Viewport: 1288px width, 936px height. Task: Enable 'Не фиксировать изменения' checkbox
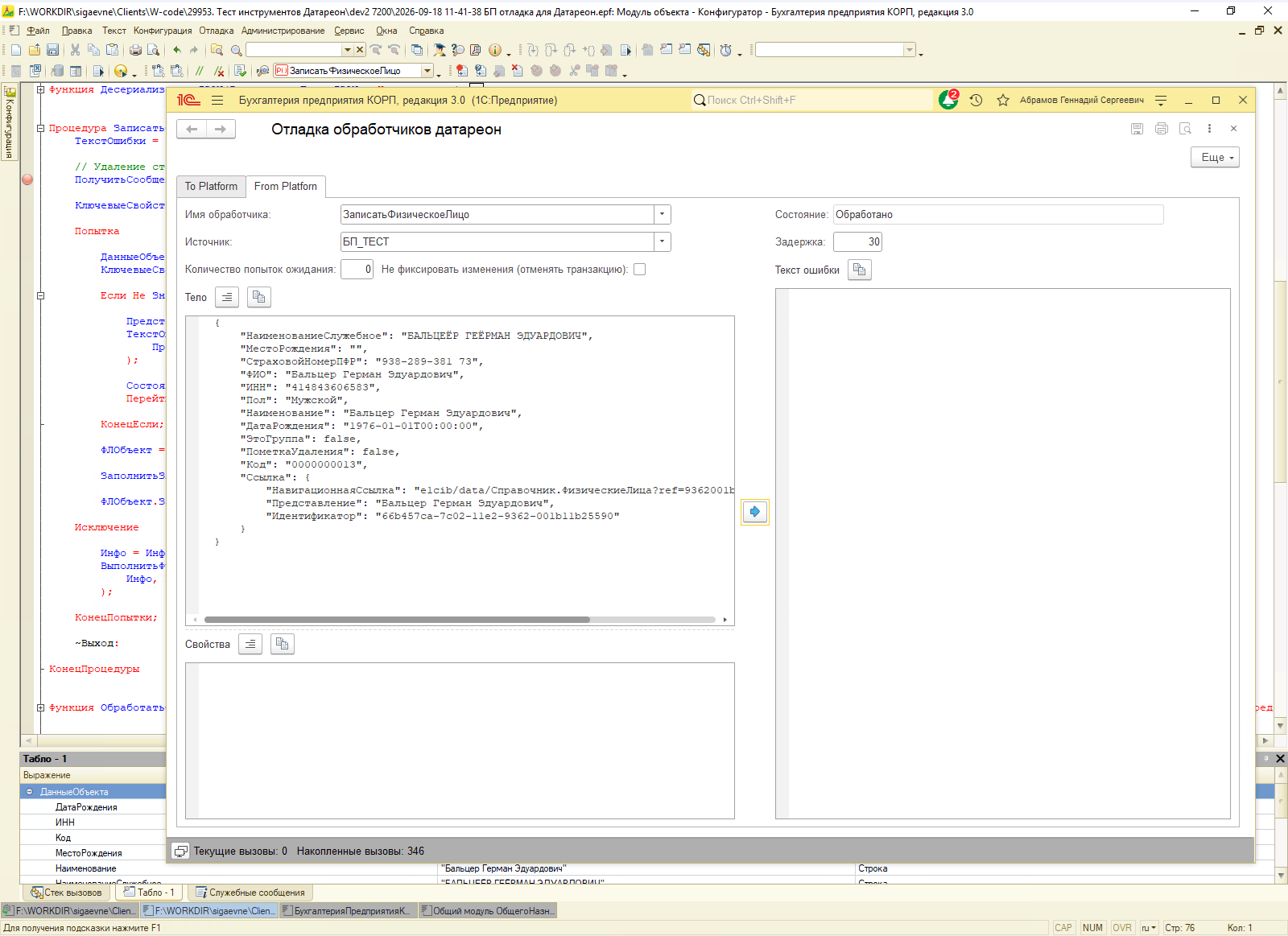coord(639,270)
